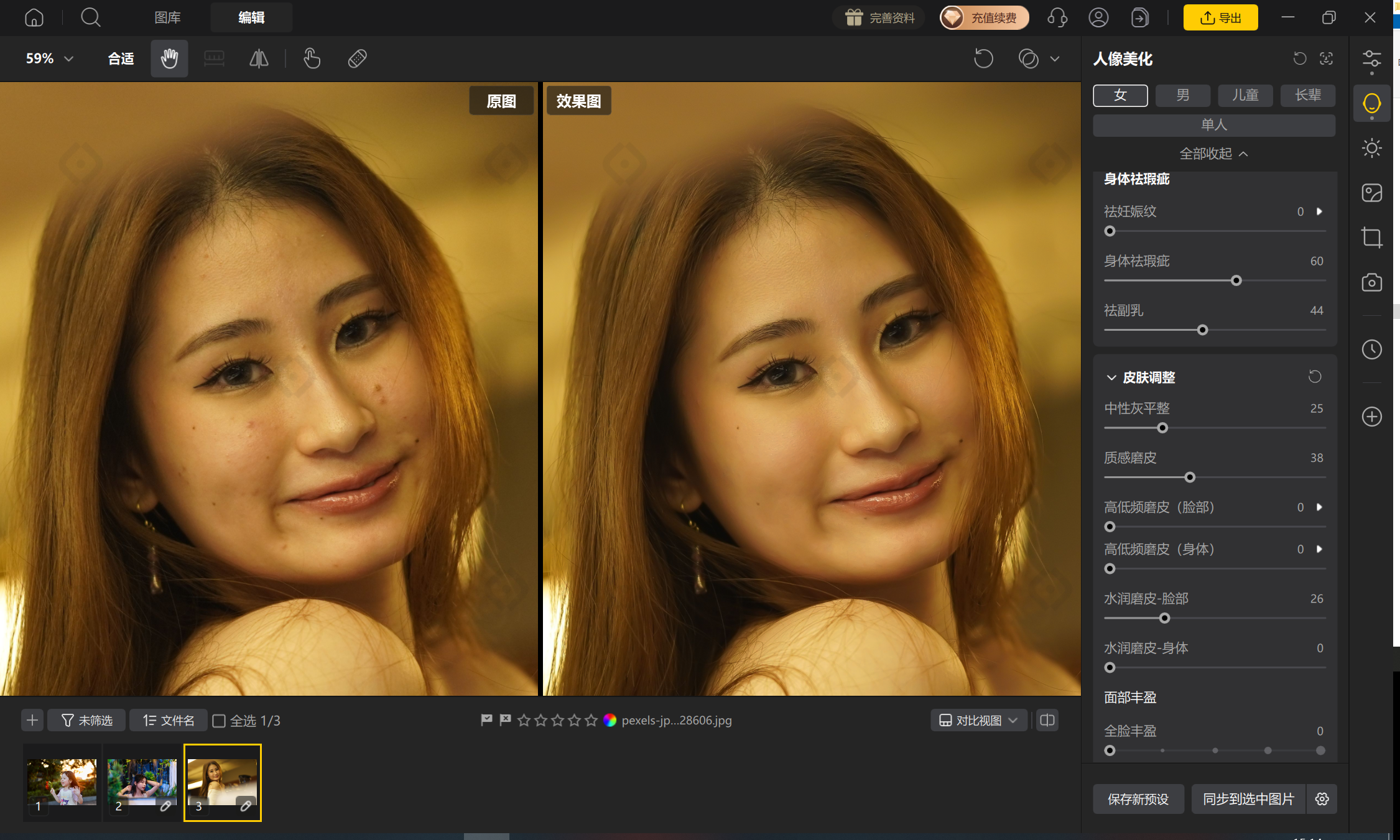Select the ruler straighten tool
Viewport: 1400px width, 840px height.
click(x=214, y=59)
